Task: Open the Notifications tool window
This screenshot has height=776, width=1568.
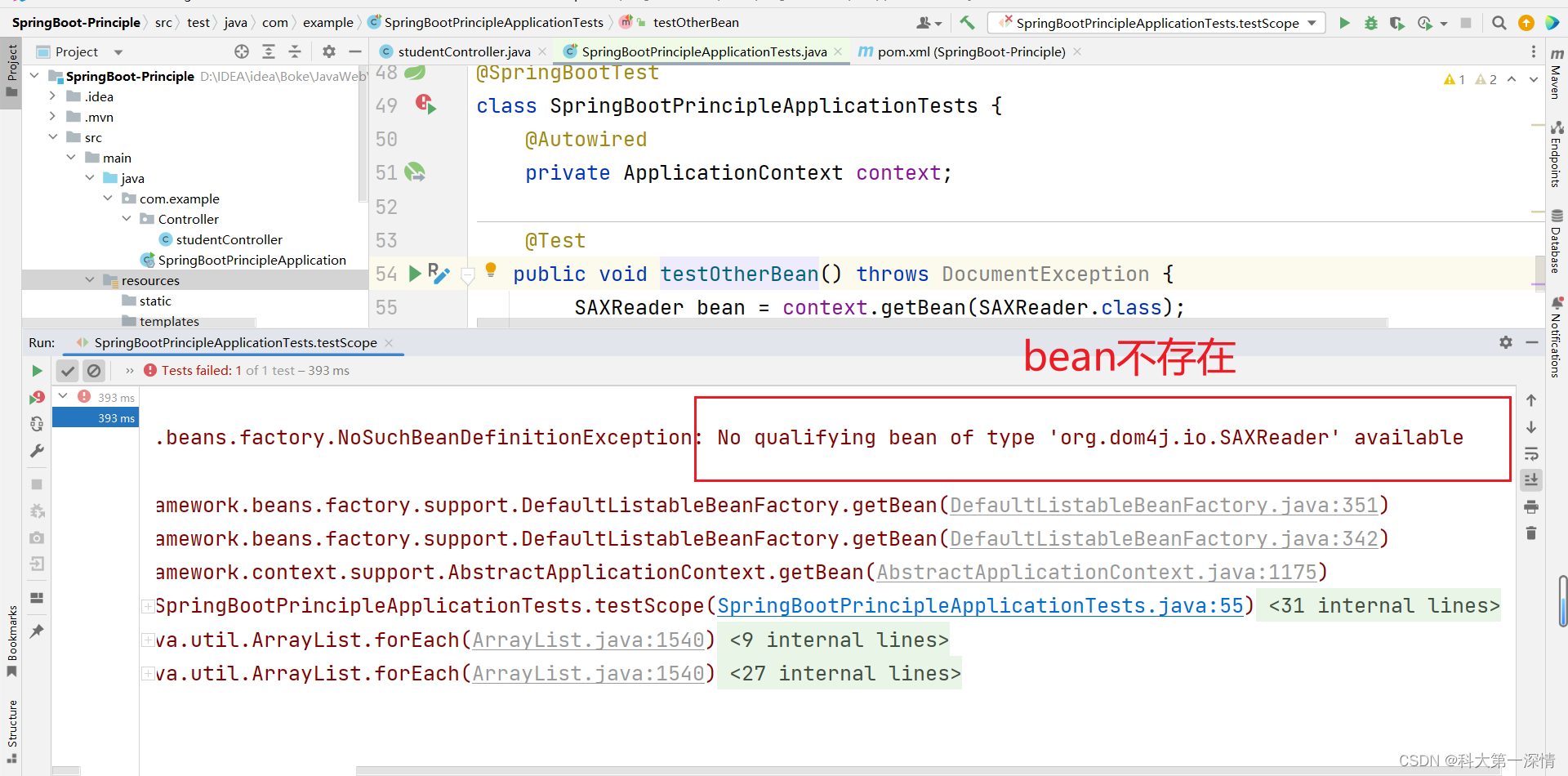Action: pyautogui.click(x=1557, y=337)
